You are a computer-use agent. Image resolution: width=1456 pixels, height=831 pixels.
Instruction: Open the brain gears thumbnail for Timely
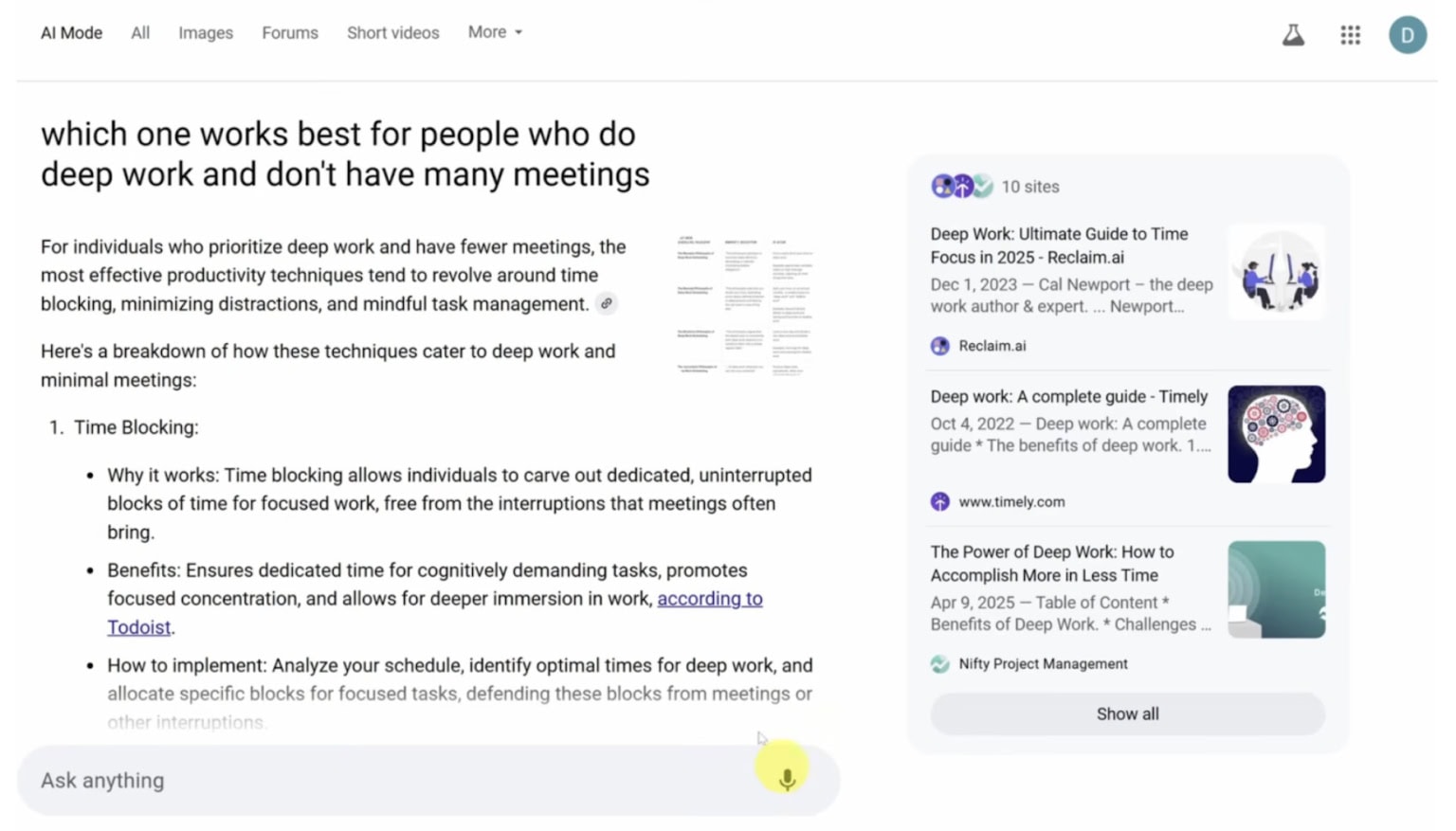pyautogui.click(x=1276, y=434)
